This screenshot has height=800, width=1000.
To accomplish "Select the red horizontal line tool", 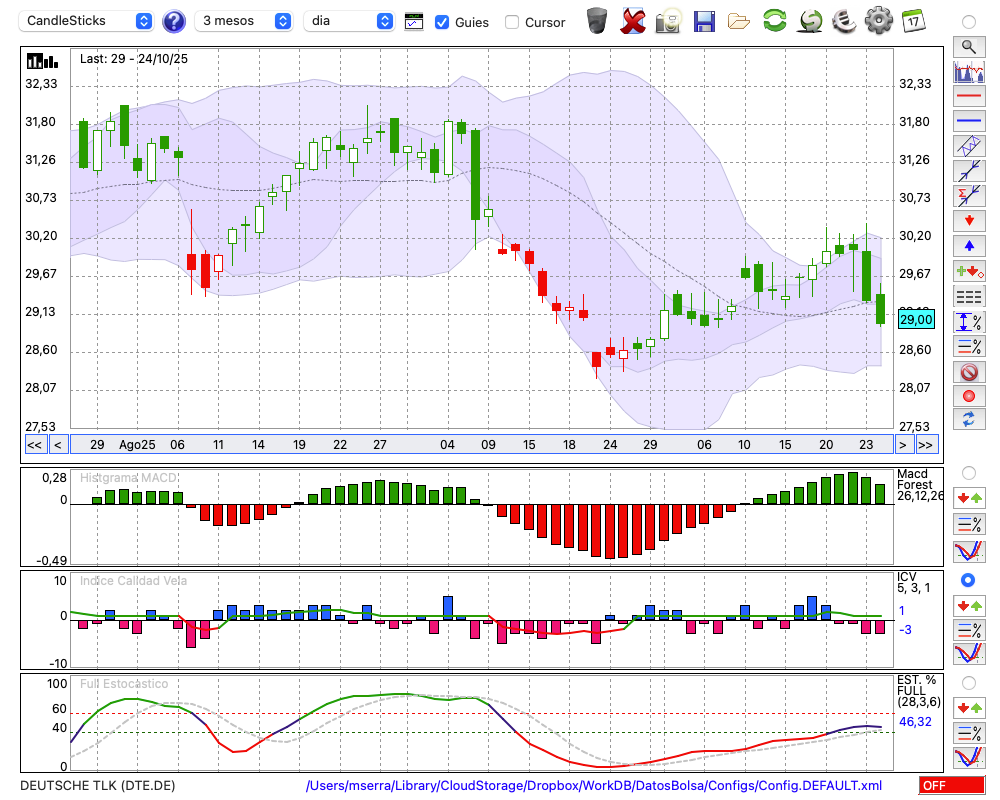I will 968,97.
